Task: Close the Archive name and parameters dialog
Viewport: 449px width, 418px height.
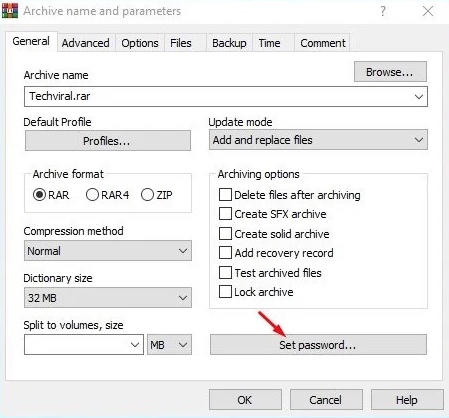Action: pyautogui.click(x=428, y=11)
